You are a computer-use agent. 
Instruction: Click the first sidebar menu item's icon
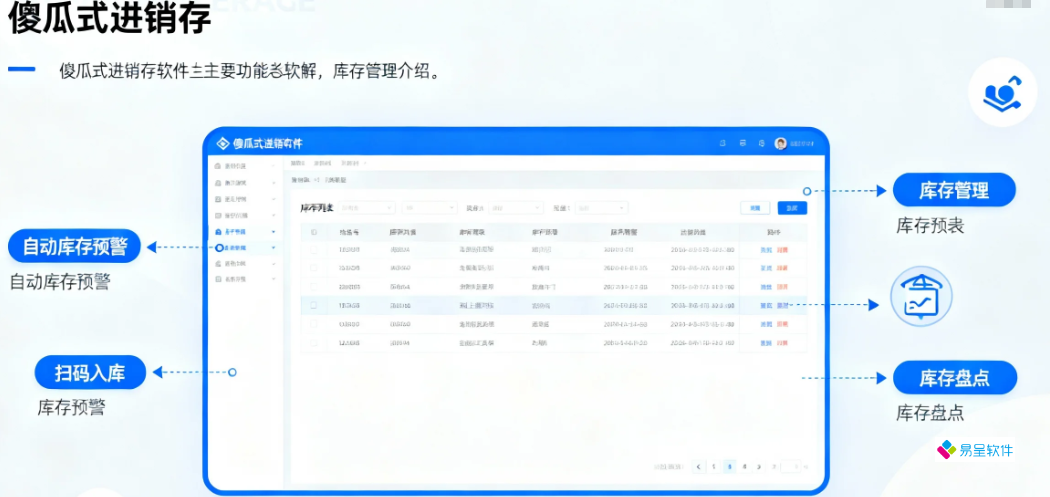[x=218, y=165]
